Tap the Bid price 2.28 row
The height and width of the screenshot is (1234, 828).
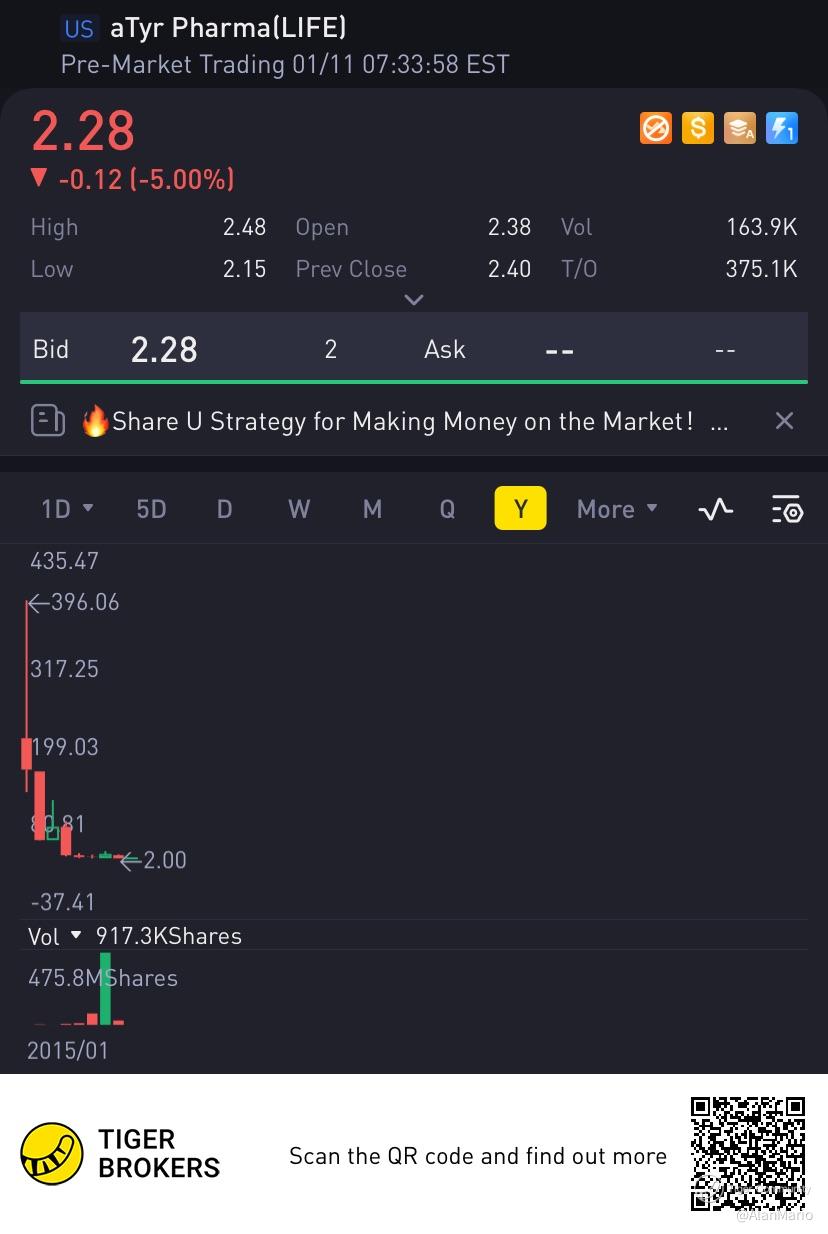pyautogui.click(x=164, y=349)
